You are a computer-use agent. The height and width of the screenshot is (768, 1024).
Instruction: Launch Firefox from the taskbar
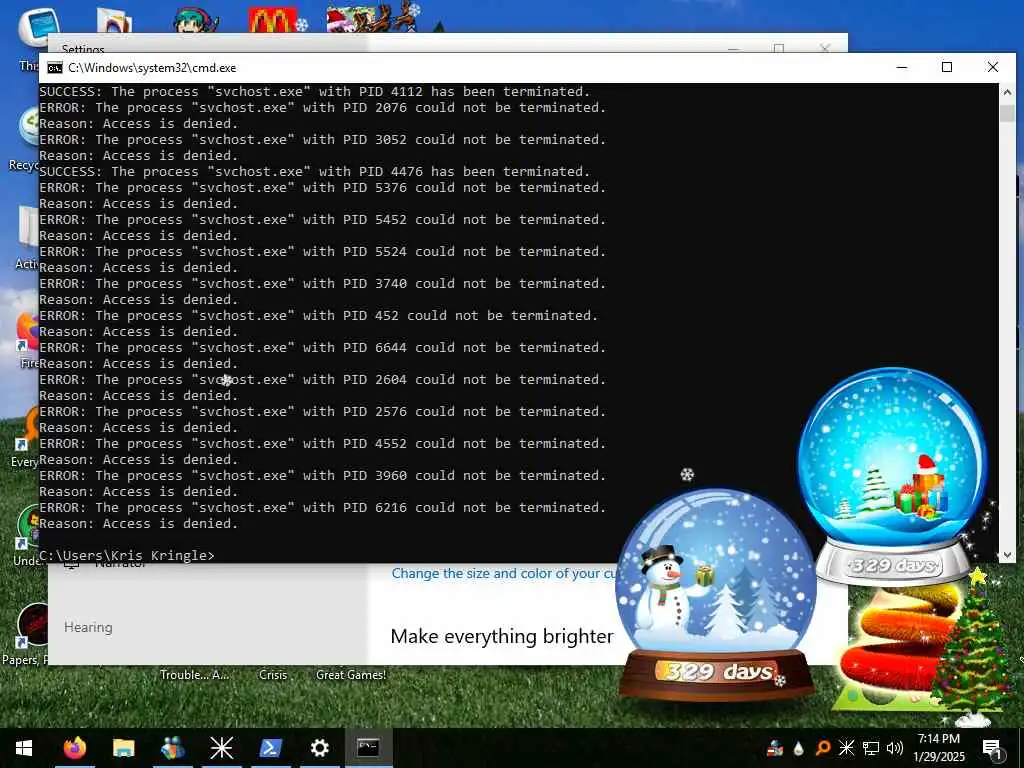[74, 748]
